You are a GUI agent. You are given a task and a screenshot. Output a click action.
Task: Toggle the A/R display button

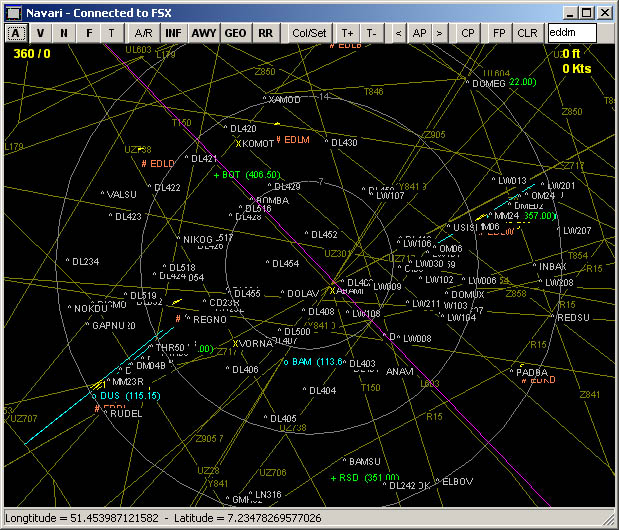click(x=143, y=33)
